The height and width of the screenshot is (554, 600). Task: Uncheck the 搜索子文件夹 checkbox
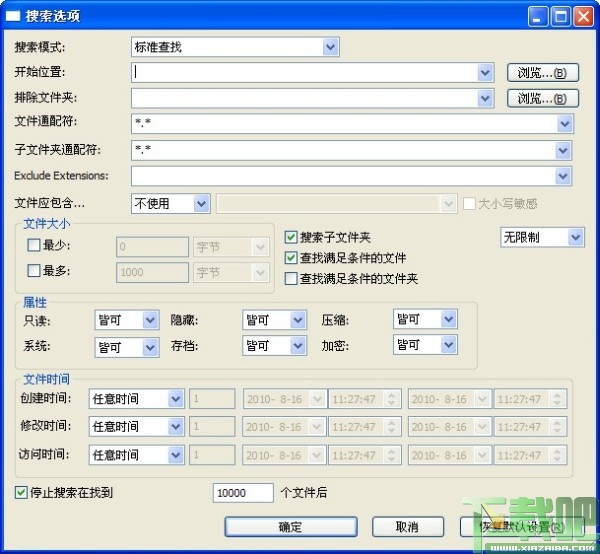pyautogui.click(x=291, y=237)
